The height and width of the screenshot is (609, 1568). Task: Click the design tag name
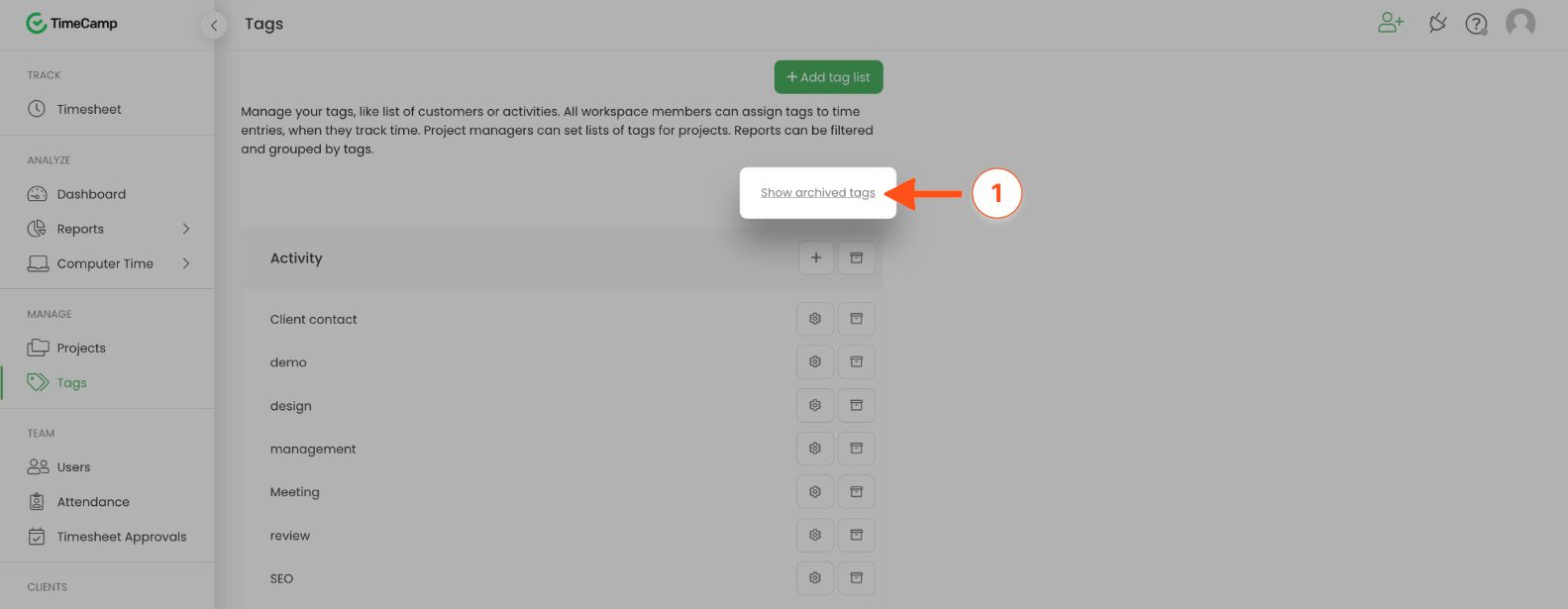coord(290,406)
